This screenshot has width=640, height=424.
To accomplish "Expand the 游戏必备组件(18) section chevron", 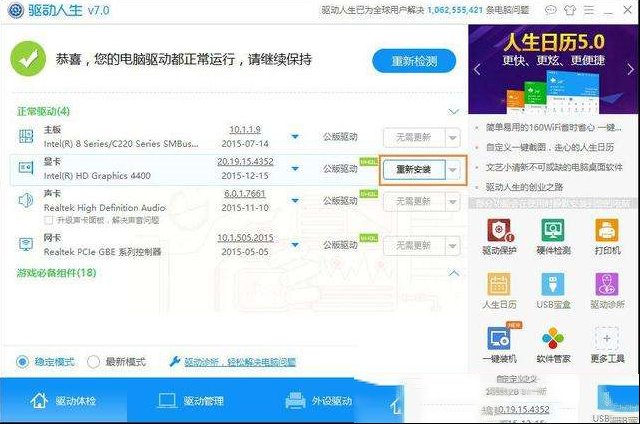I will [x=453, y=273].
